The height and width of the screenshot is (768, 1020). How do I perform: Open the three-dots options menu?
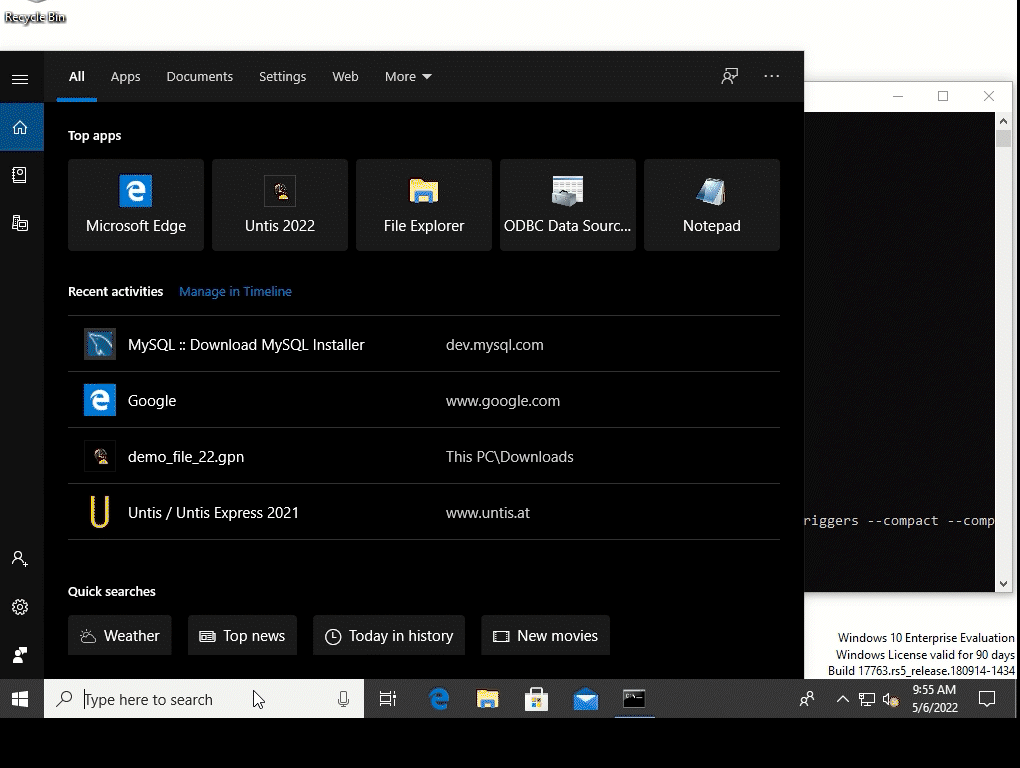(x=771, y=76)
